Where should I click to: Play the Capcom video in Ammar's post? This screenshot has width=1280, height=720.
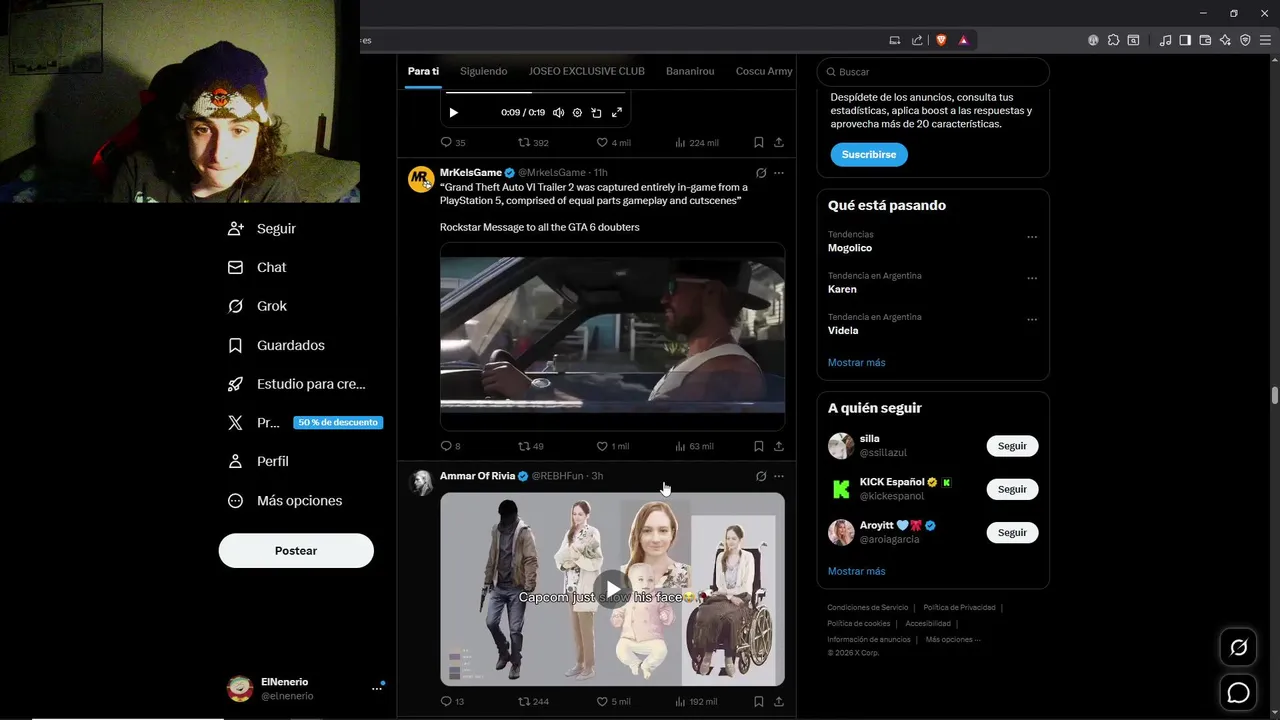pyautogui.click(x=612, y=589)
